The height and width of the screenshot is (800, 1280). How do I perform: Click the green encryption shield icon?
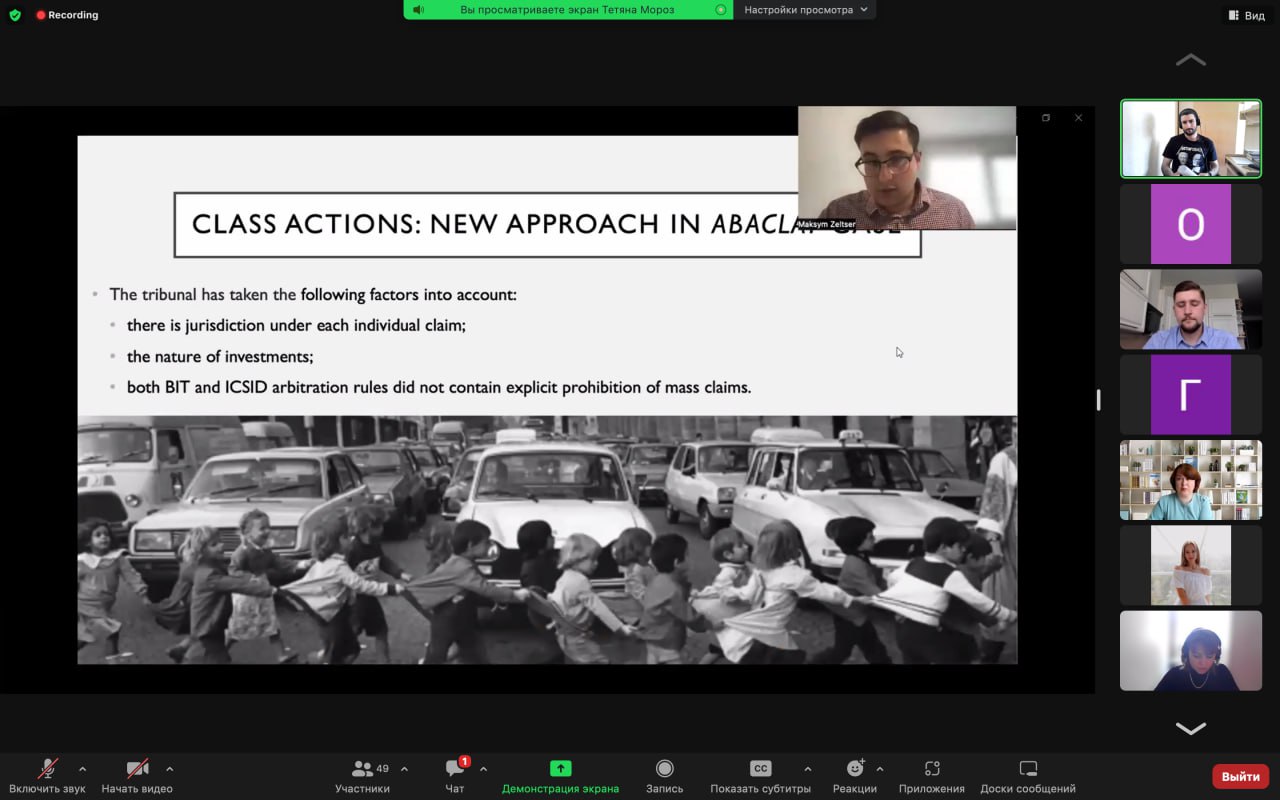[x=14, y=15]
